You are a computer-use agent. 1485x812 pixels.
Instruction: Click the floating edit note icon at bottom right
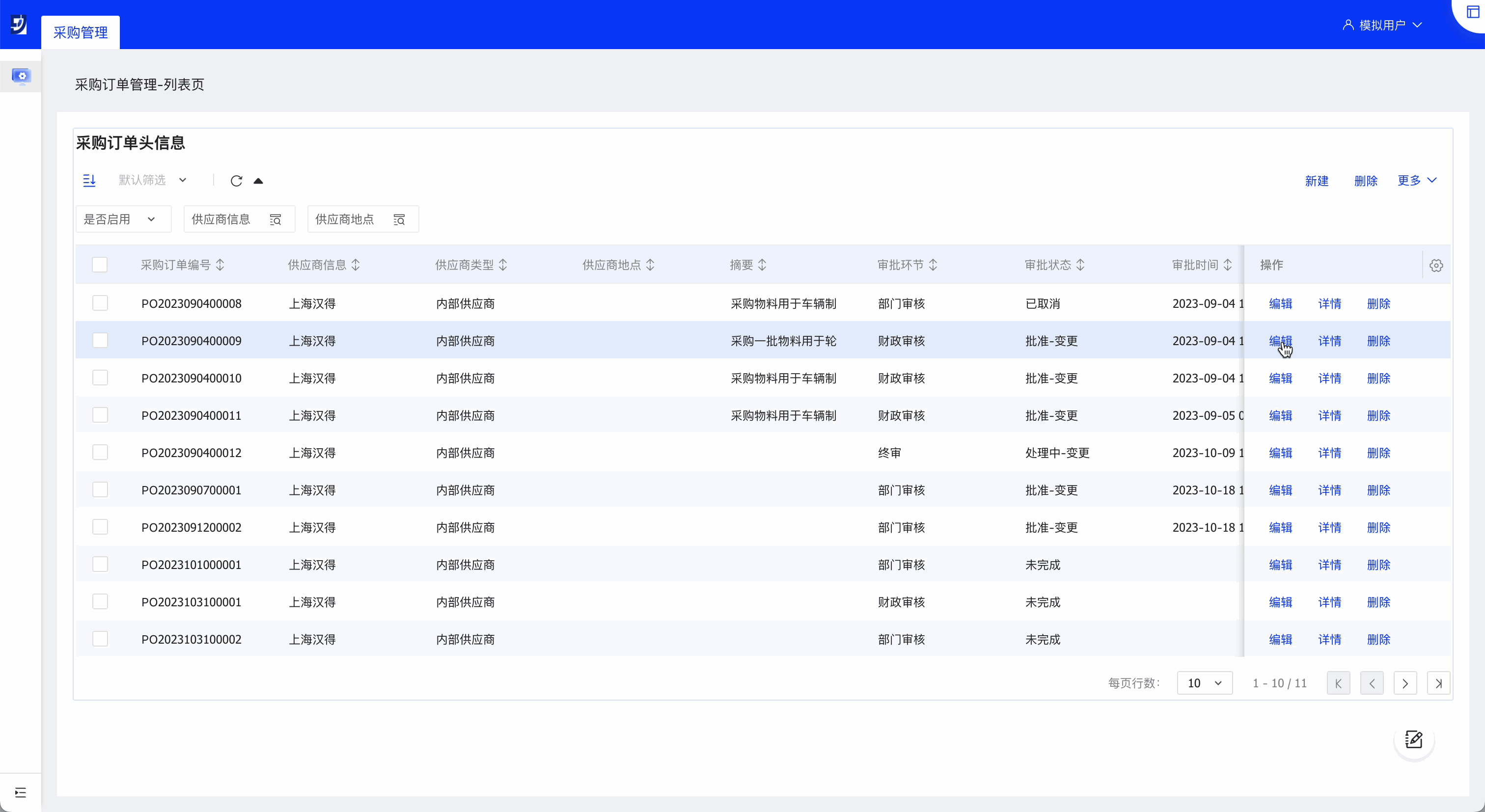point(1413,739)
